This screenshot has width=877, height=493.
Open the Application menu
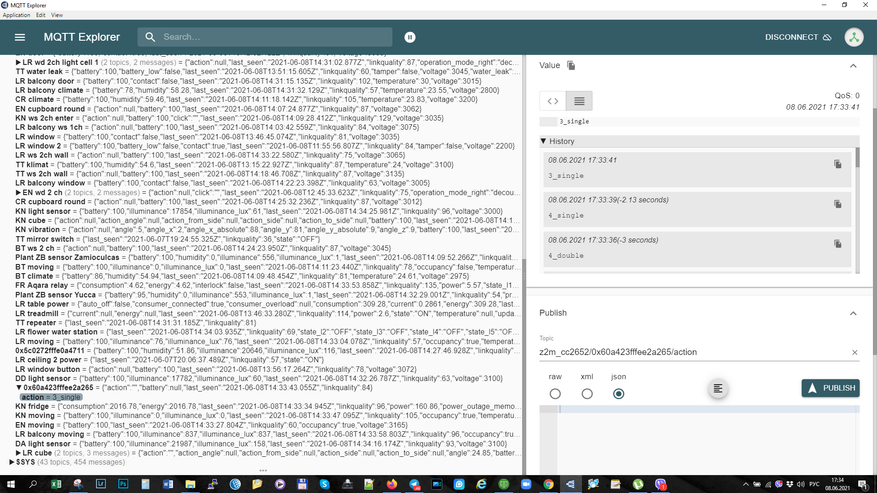coord(16,15)
